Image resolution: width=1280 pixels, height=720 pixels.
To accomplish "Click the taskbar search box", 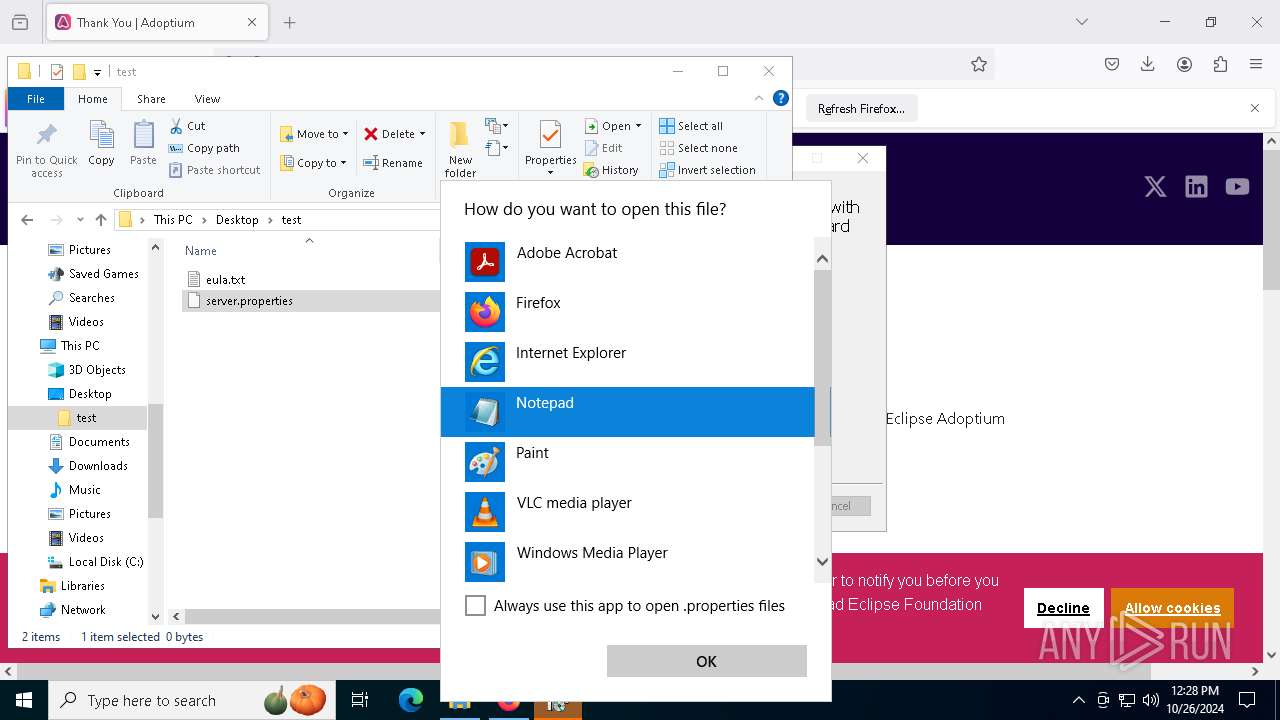I will pyautogui.click(x=193, y=701).
